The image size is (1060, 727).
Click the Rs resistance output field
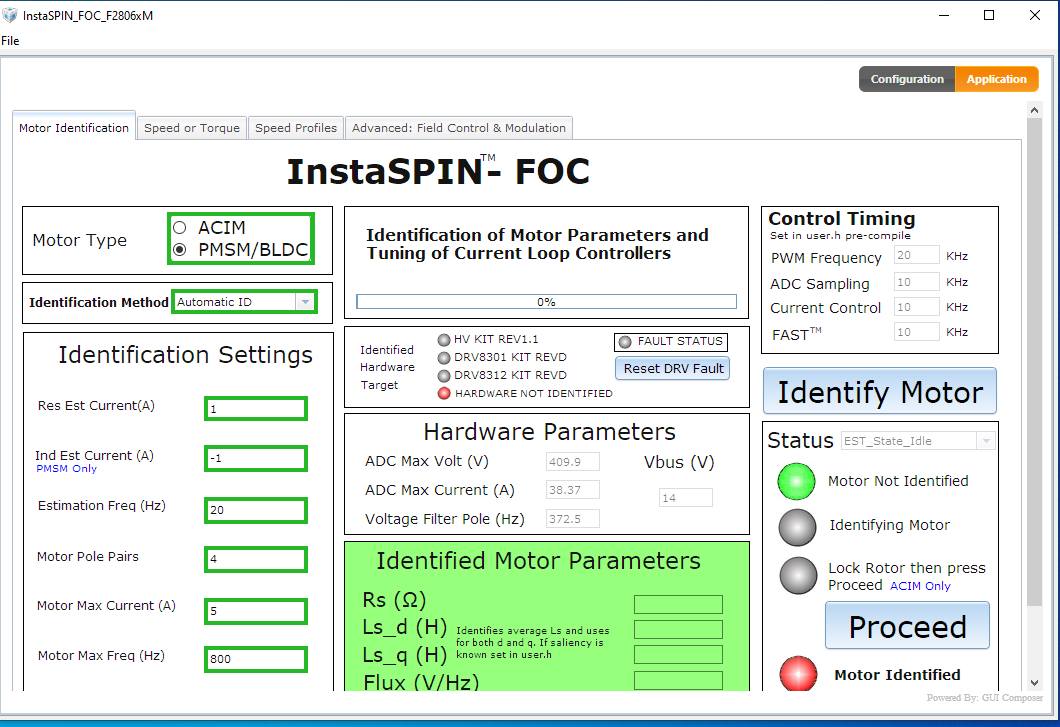678,605
